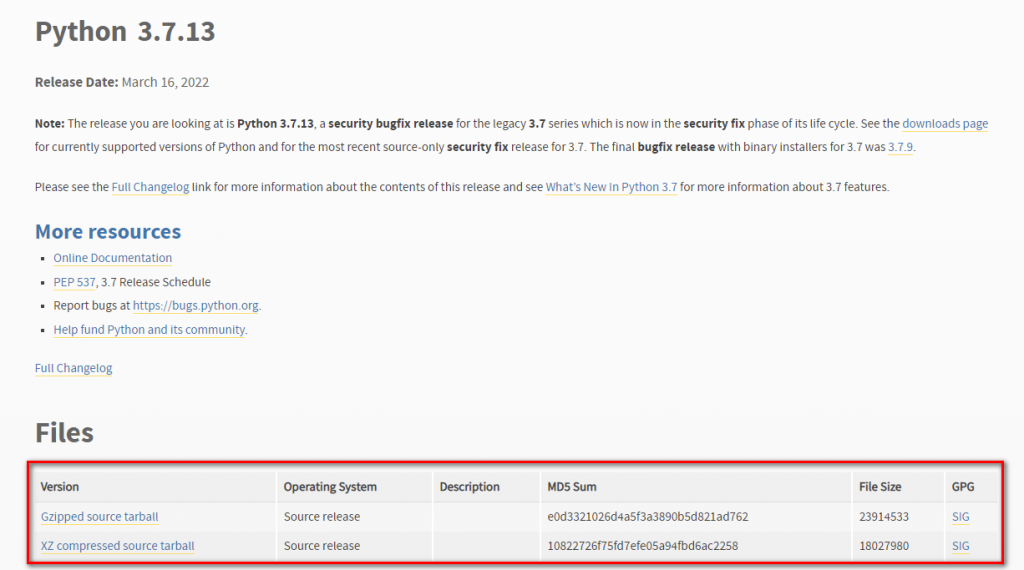Click standalone Full Changelog link above Files heading
1024x570 pixels.
(73, 368)
